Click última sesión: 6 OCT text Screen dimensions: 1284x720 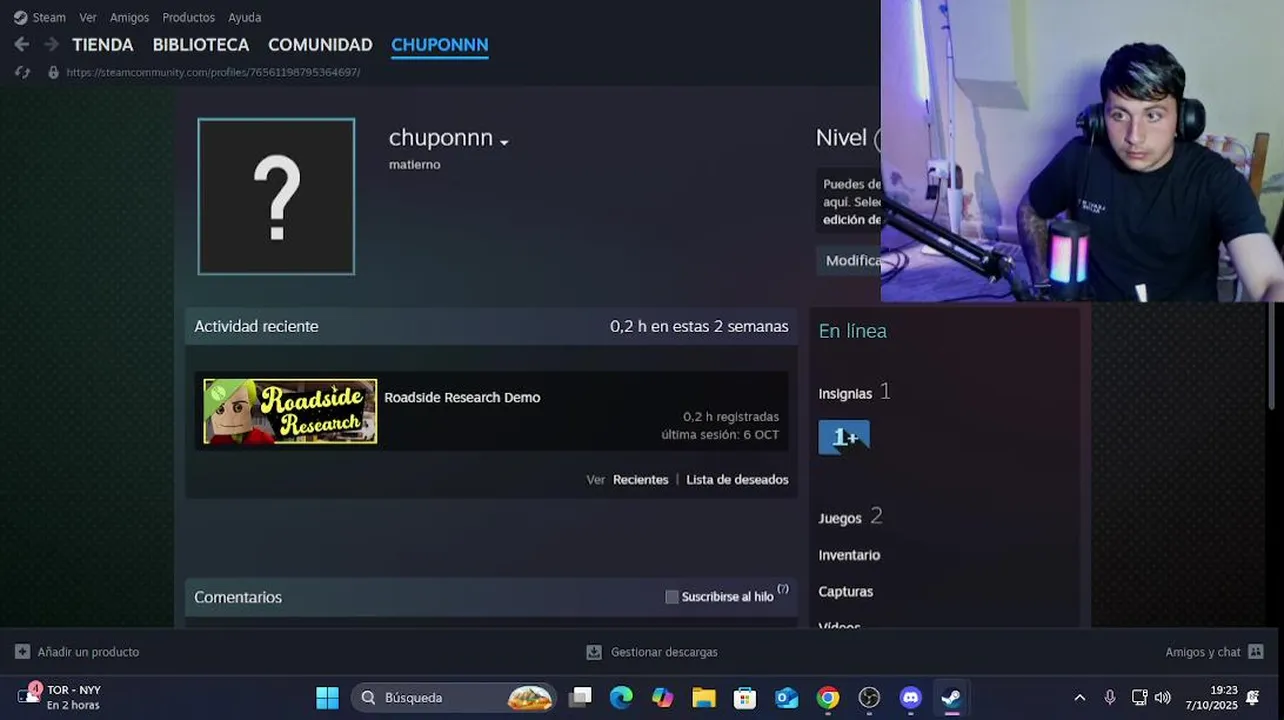tap(720, 435)
